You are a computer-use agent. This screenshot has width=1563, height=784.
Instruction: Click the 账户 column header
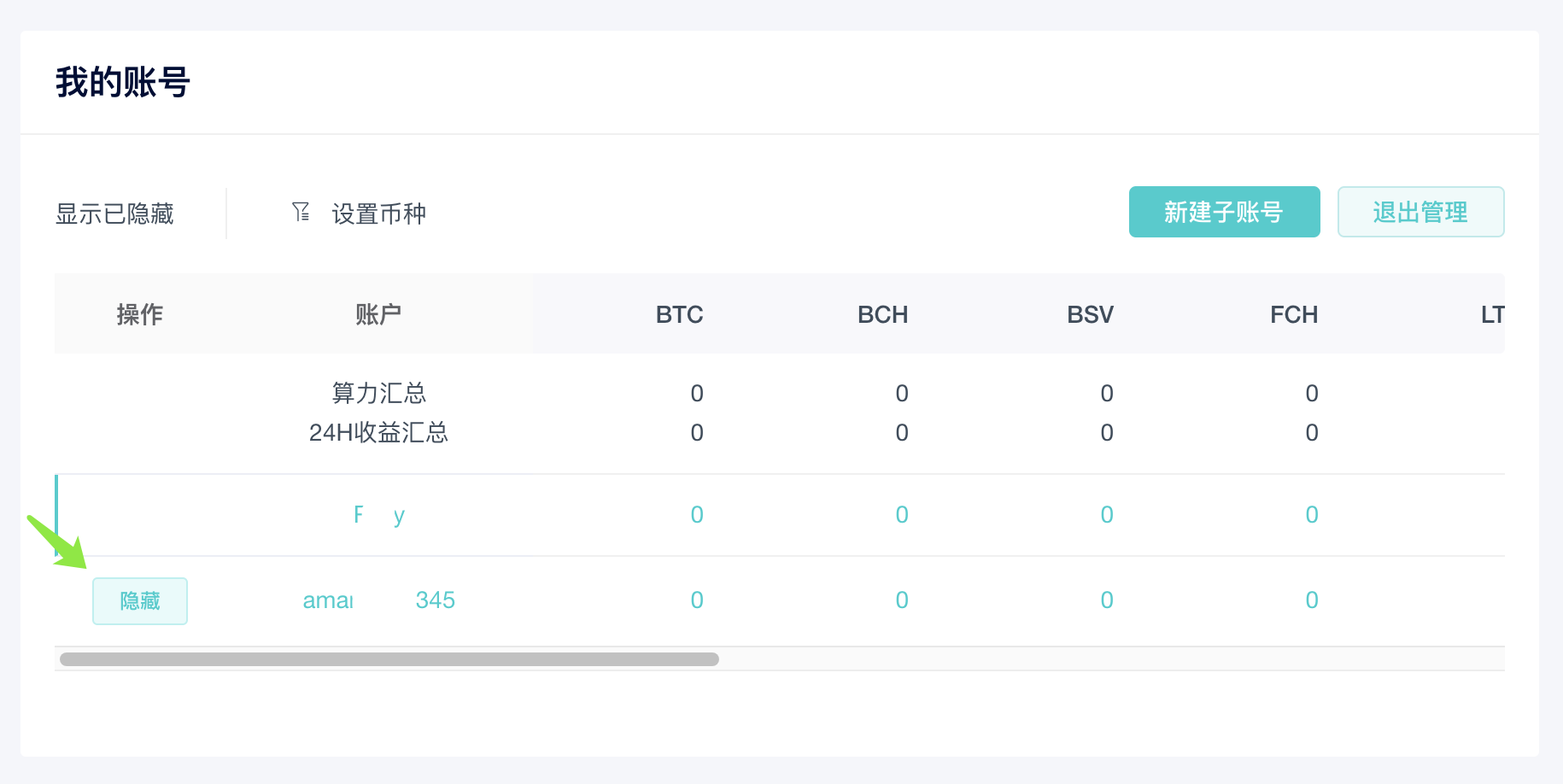click(x=378, y=314)
